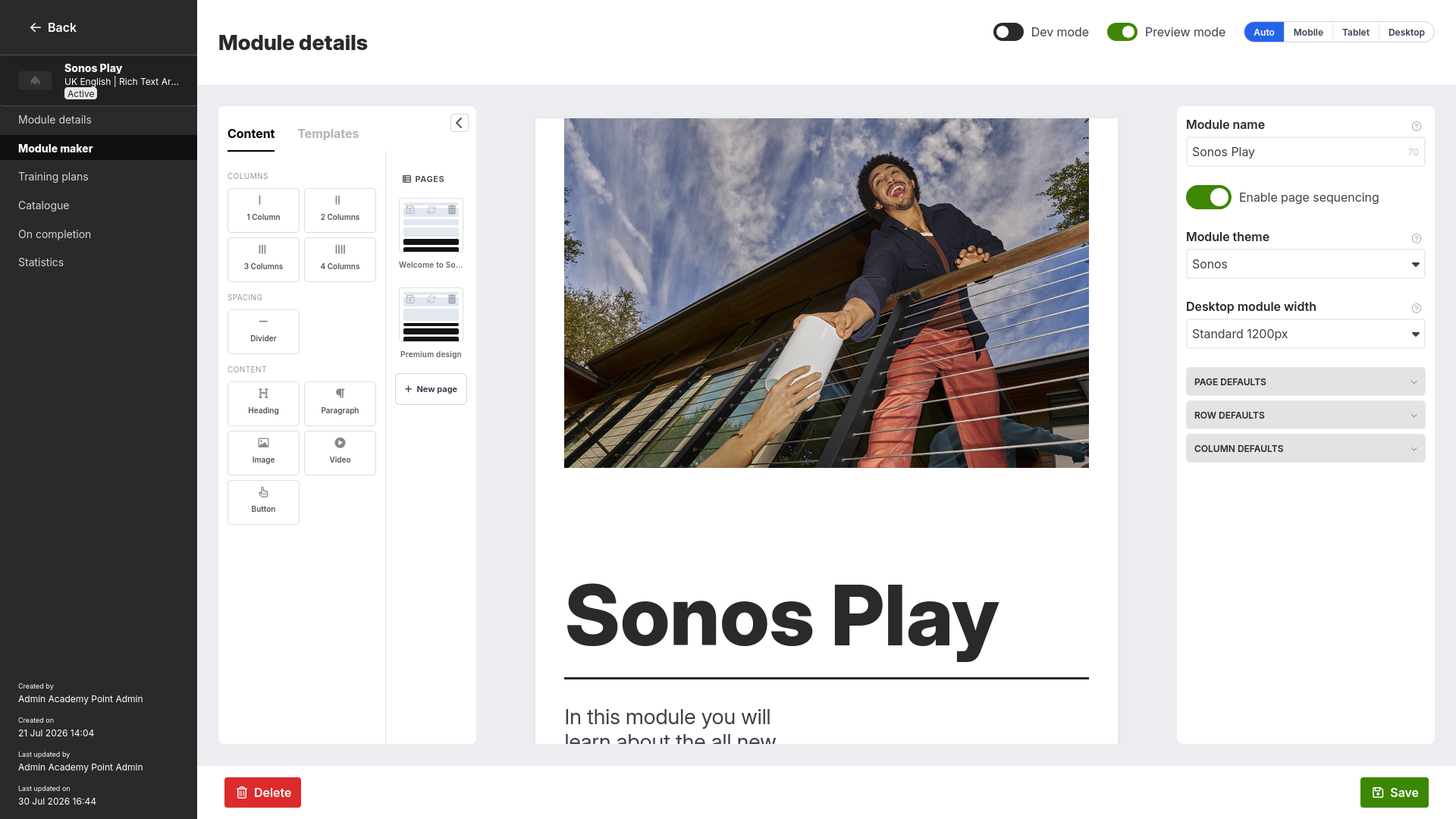Add a 3 Columns layout block

tap(263, 259)
